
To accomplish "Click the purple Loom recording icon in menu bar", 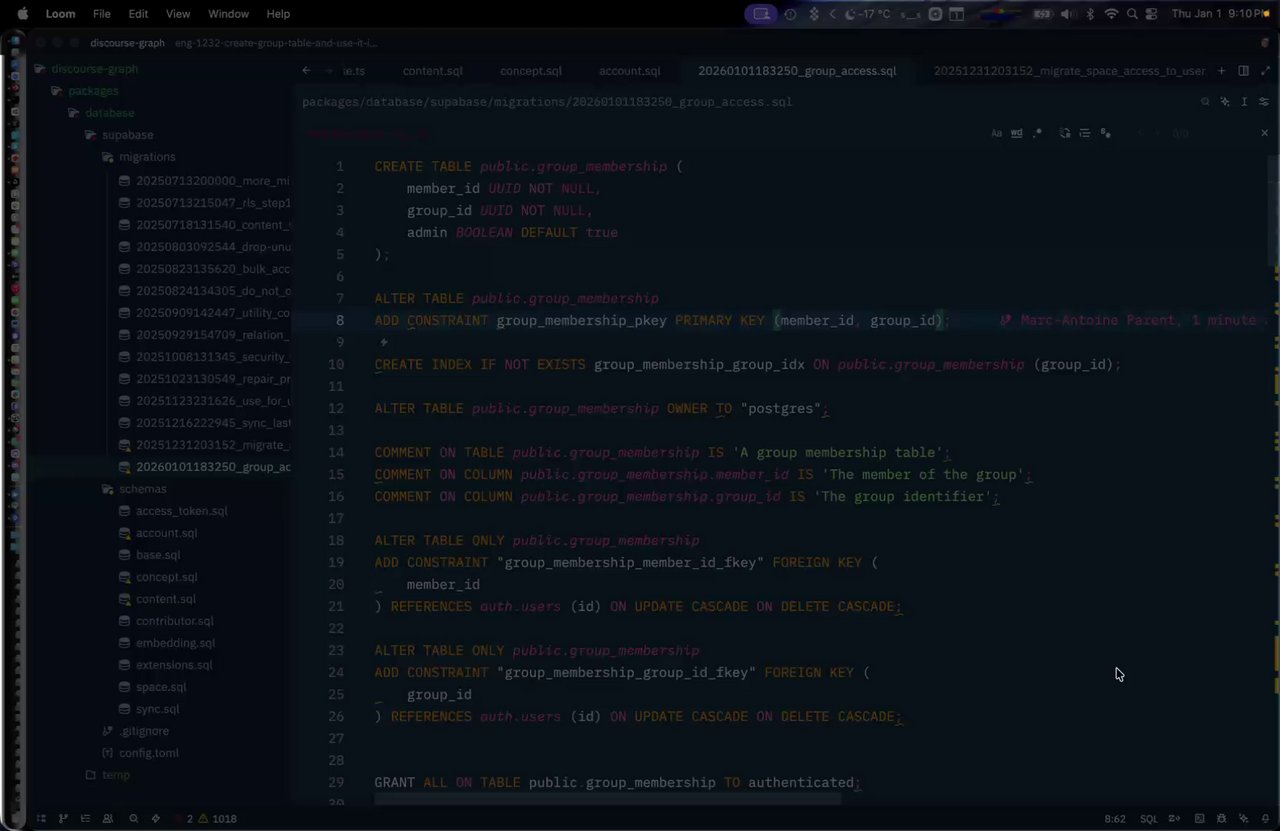I will (761, 14).
